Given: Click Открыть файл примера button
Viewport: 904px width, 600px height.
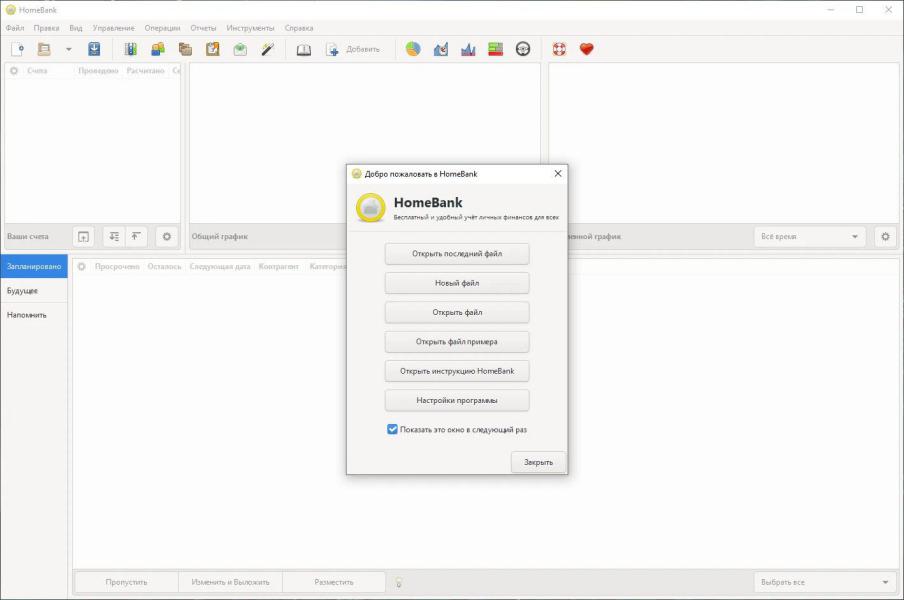Looking at the screenshot, I should (457, 342).
